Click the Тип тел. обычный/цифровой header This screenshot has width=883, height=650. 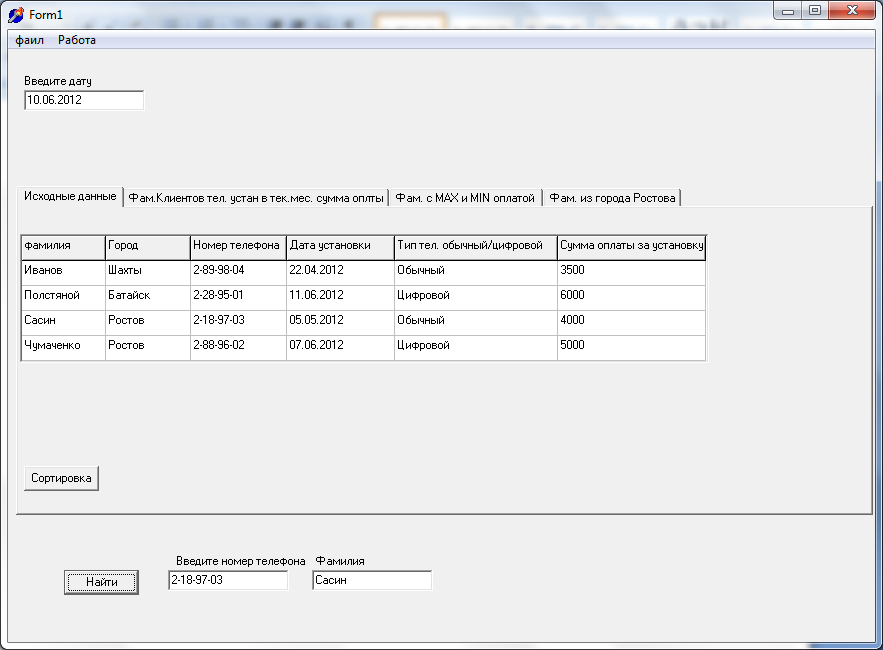pos(476,247)
